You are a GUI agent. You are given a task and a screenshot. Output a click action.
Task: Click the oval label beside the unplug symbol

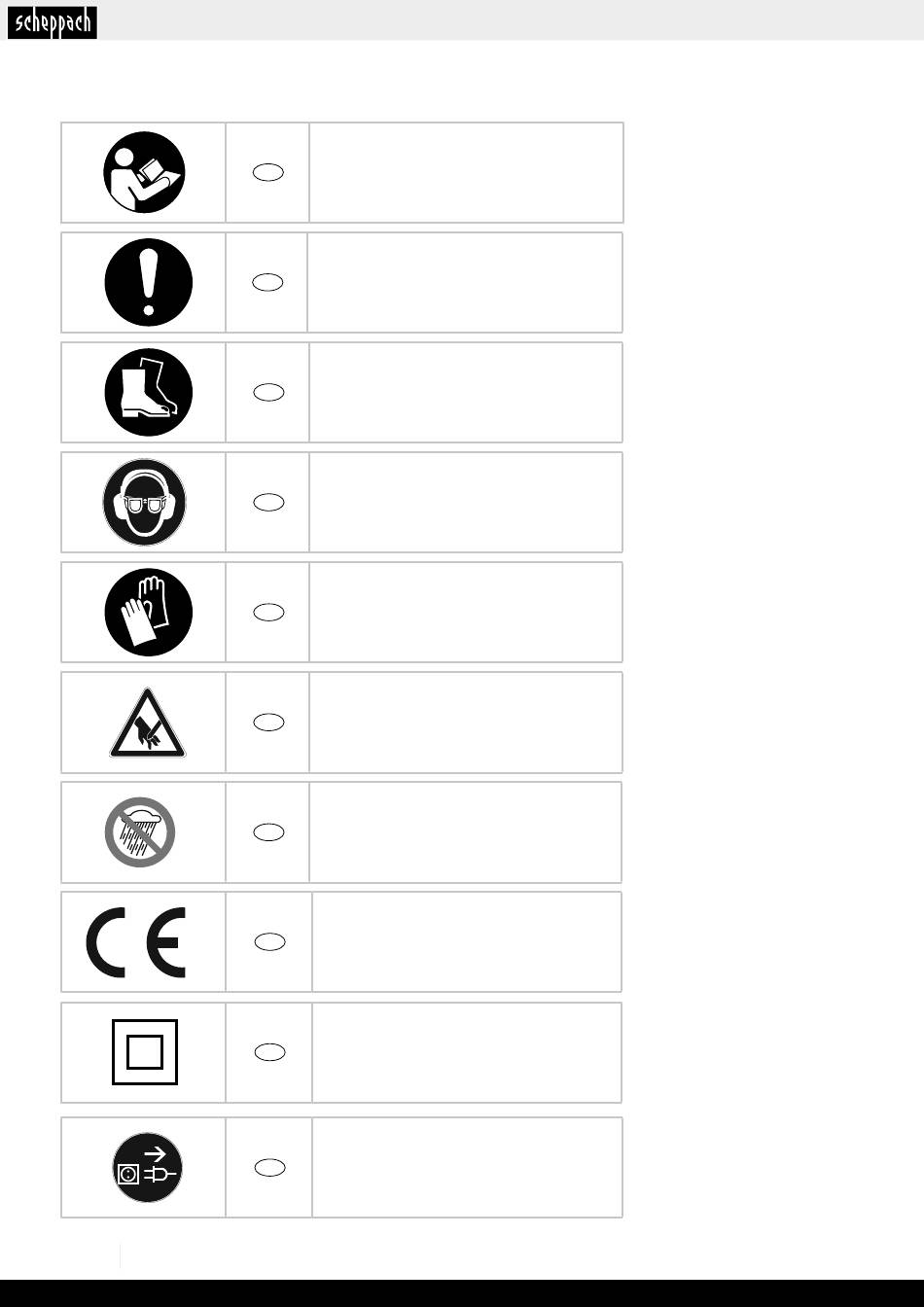[269, 1167]
